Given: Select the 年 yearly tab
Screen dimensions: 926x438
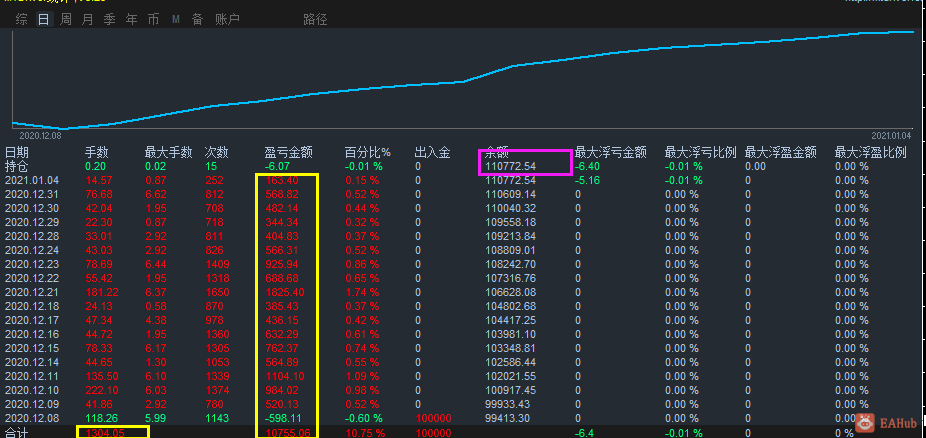Looking at the screenshot, I should point(131,19).
